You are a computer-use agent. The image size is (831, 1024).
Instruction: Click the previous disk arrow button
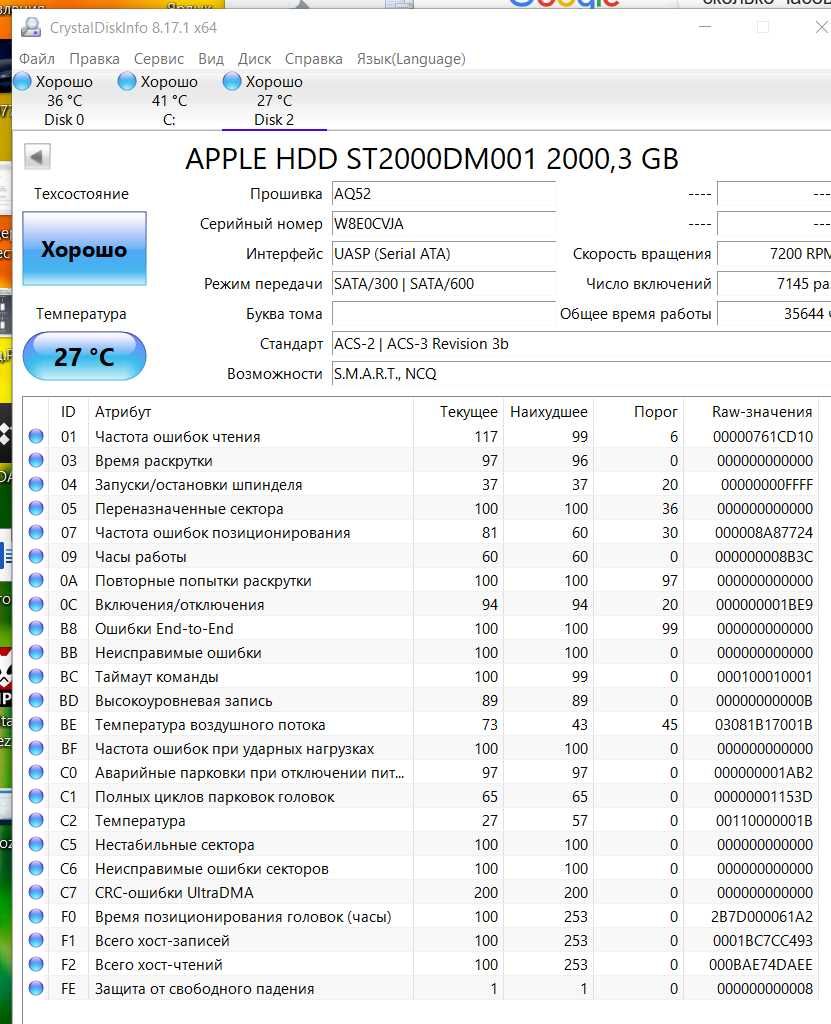pyautogui.click(x=37, y=157)
